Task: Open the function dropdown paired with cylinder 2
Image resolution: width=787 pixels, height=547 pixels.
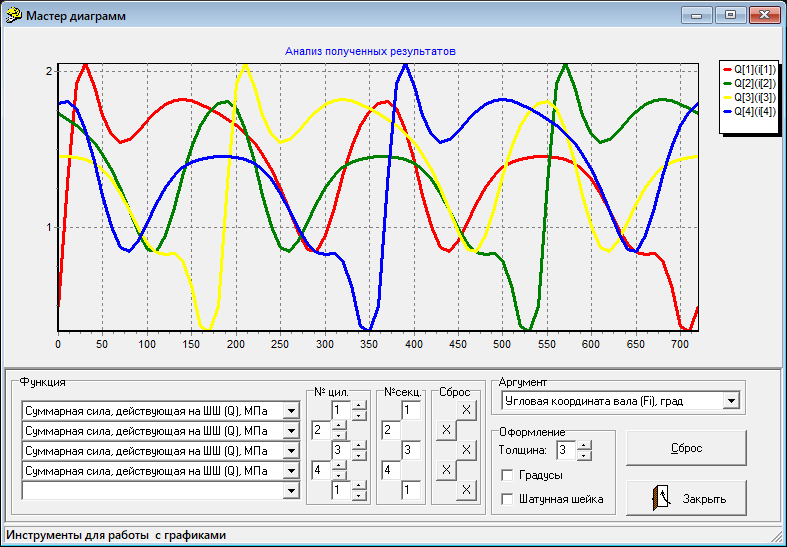Action: (291, 431)
